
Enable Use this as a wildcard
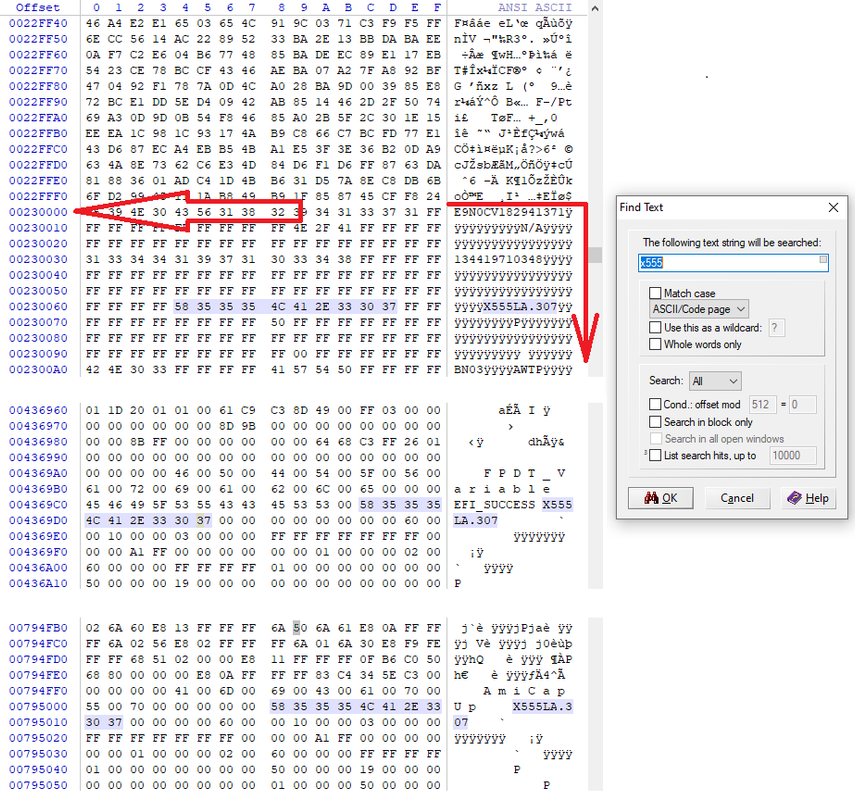(655, 328)
